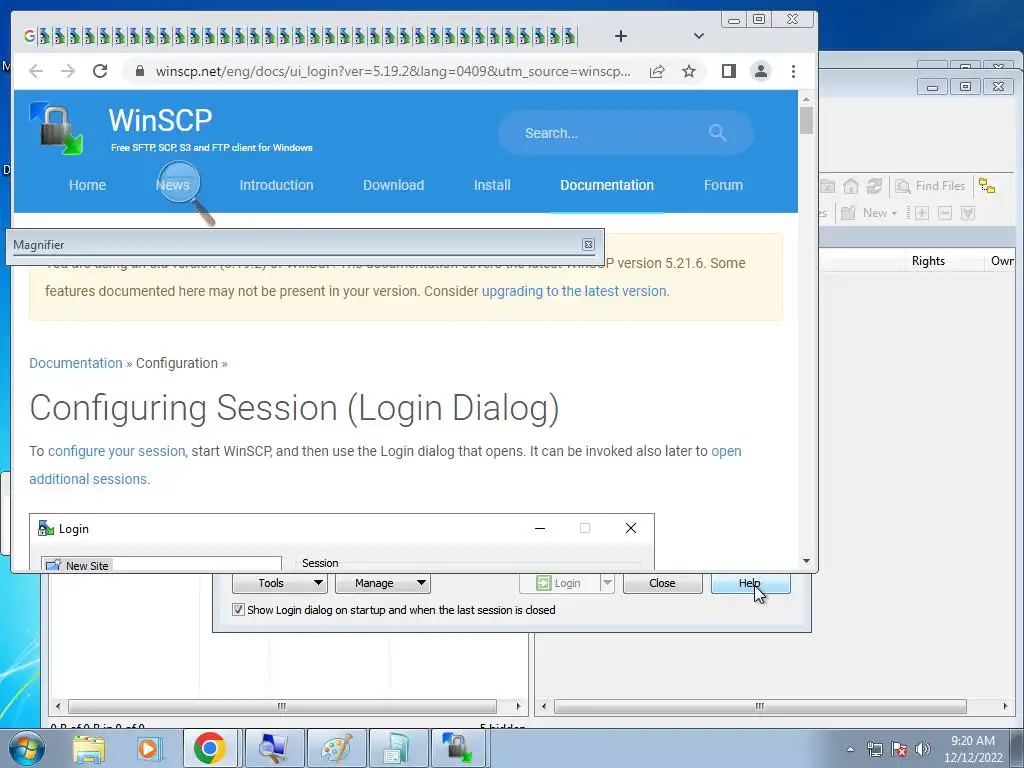Open the Install nav item

[492, 185]
